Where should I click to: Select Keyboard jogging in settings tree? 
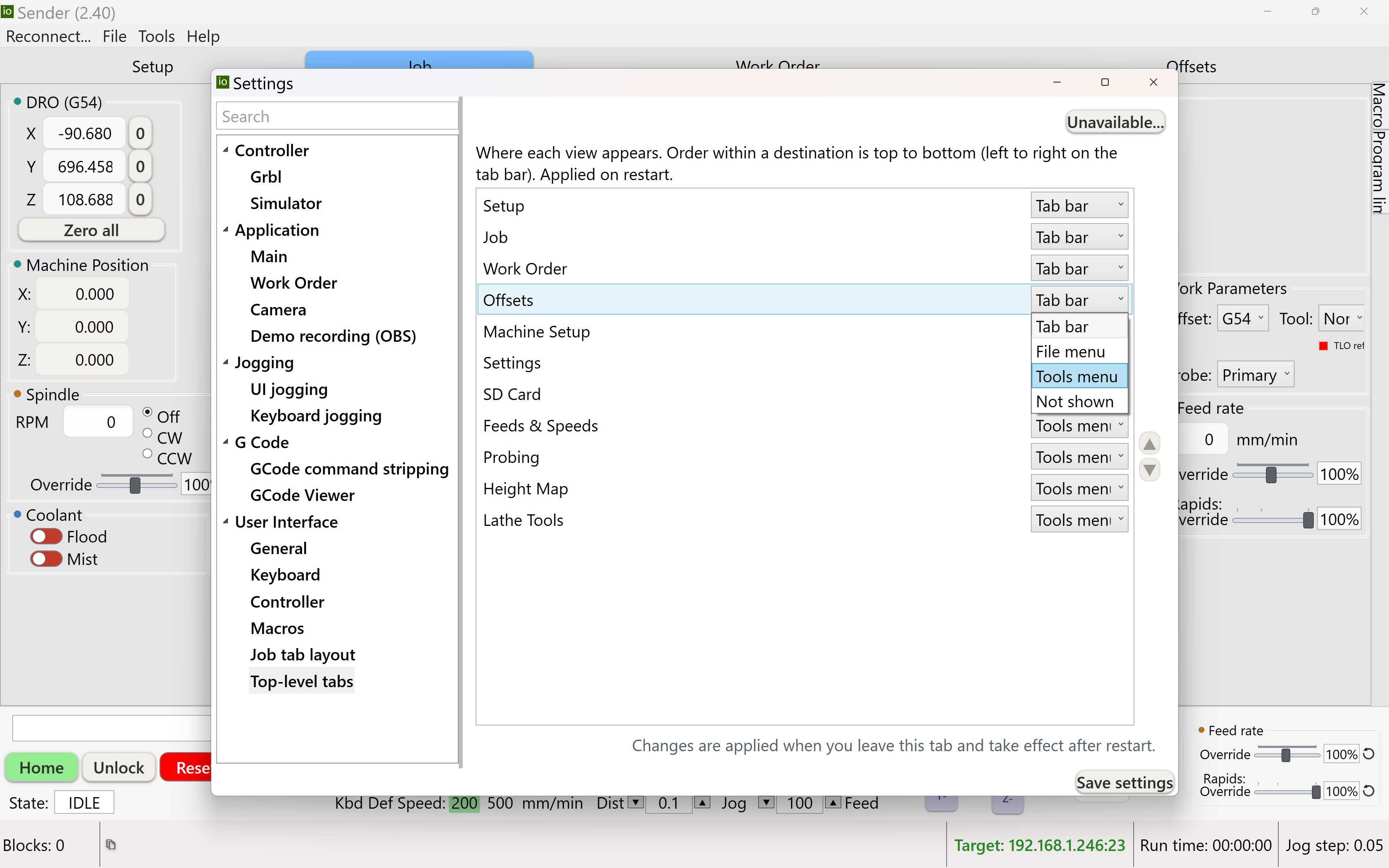(316, 416)
